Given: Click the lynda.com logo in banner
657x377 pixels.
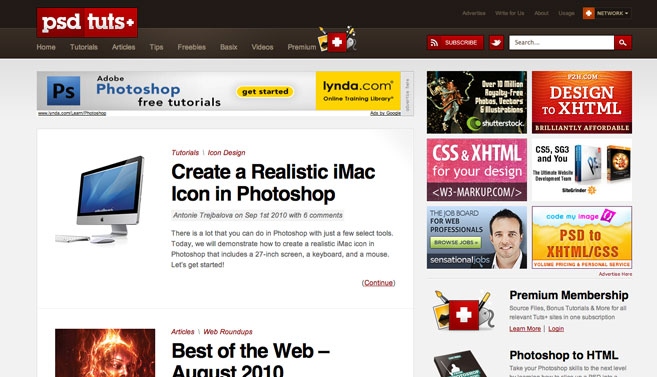Looking at the screenshot, I should pos(358,91).
